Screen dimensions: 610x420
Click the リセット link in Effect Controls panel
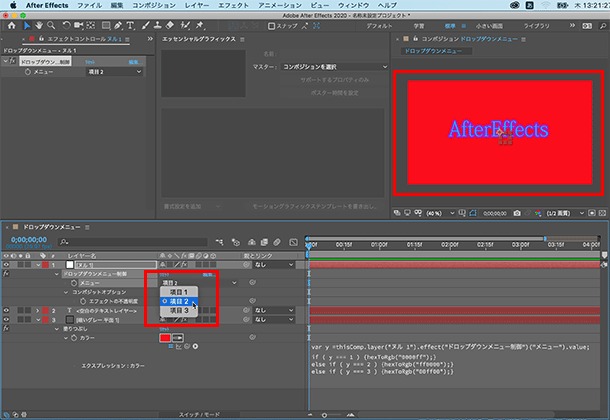pyautogui.click(x=90, y=62)
